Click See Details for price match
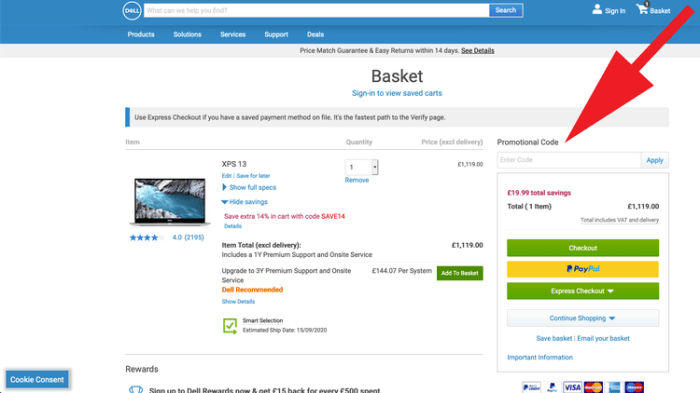 pos(478,50)
